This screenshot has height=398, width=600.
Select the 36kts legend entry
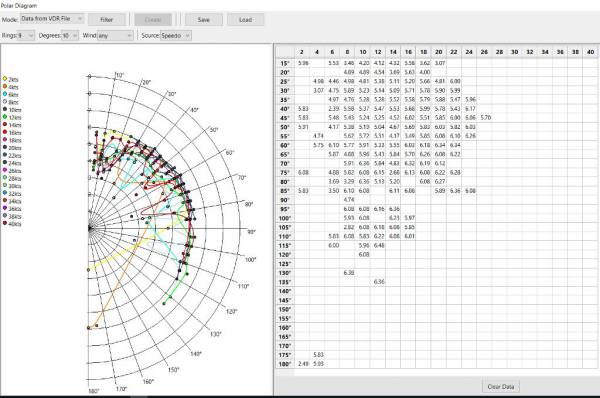[12, 209]
